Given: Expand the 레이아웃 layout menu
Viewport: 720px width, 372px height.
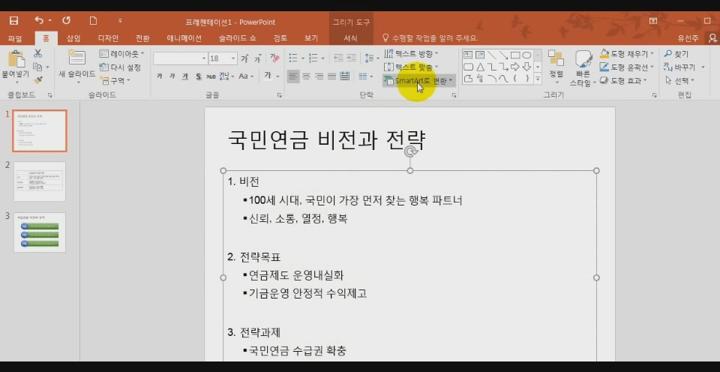Looking at the screenshot, I should pyautogui.click(x=122, y=54).
